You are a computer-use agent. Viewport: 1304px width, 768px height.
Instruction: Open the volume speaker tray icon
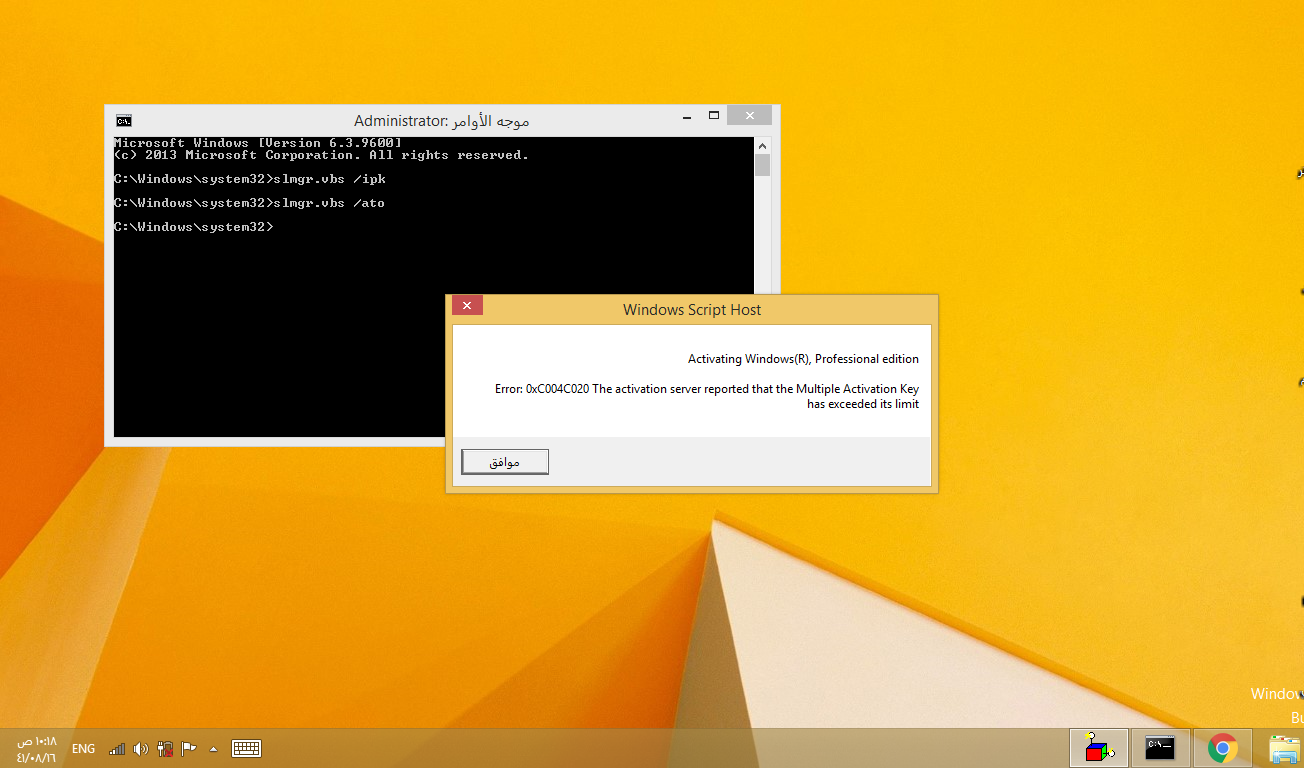pyautogui.click(x=141, y=748)
